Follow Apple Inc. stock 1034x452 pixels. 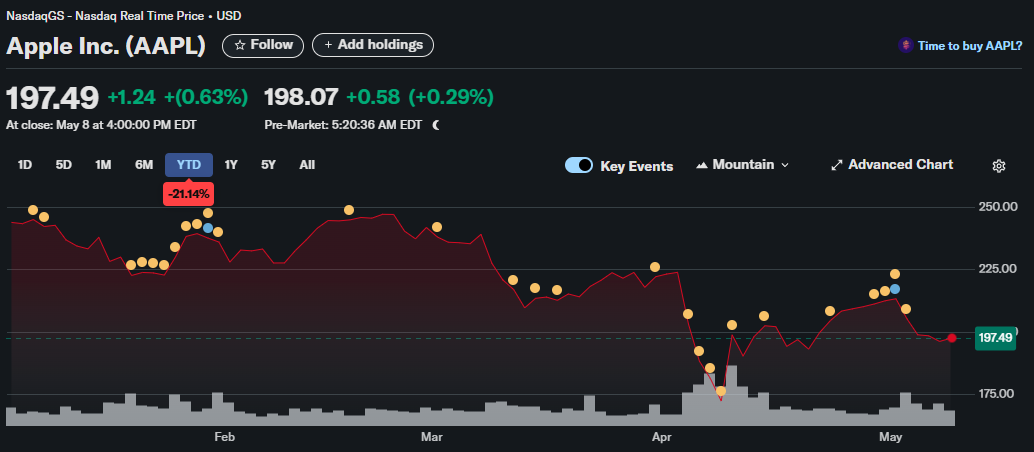coord(263,45)
